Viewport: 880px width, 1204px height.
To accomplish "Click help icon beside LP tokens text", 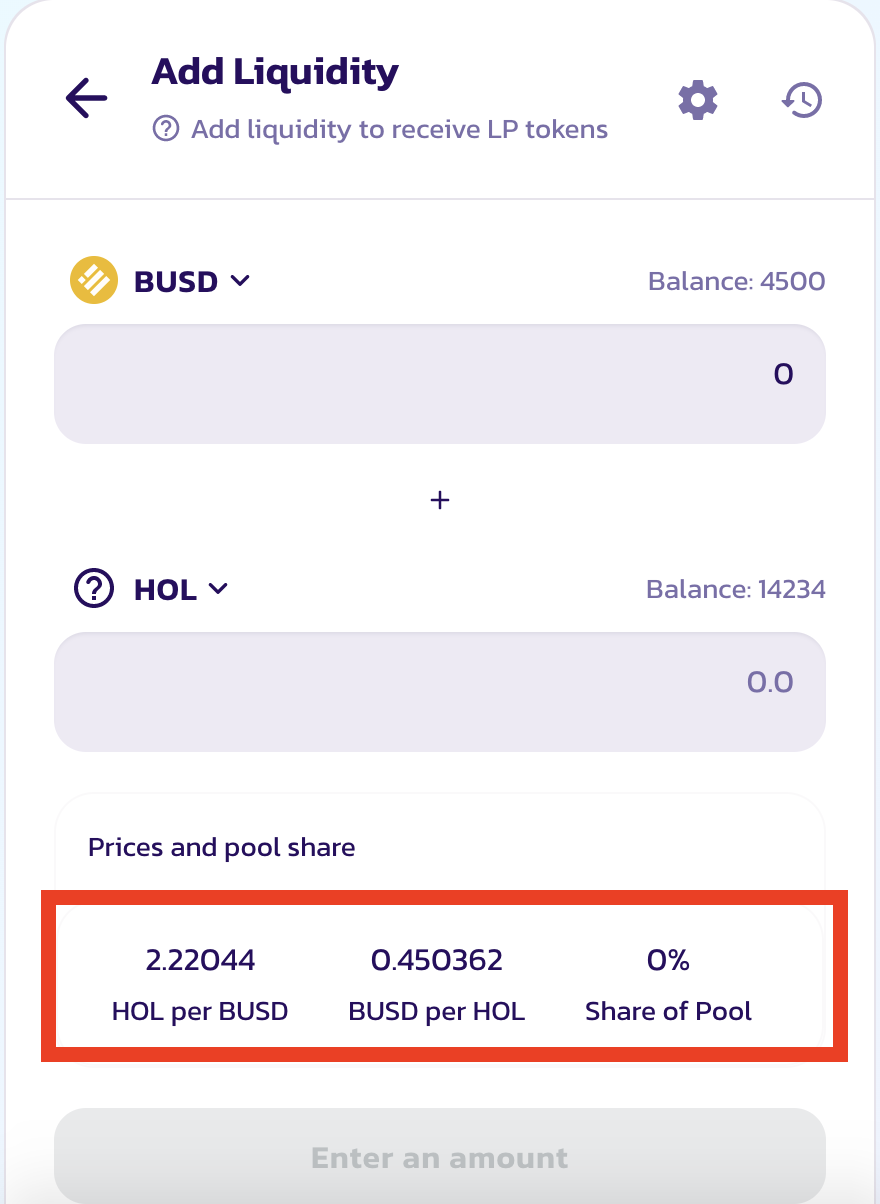I will [x=165, y=129].
